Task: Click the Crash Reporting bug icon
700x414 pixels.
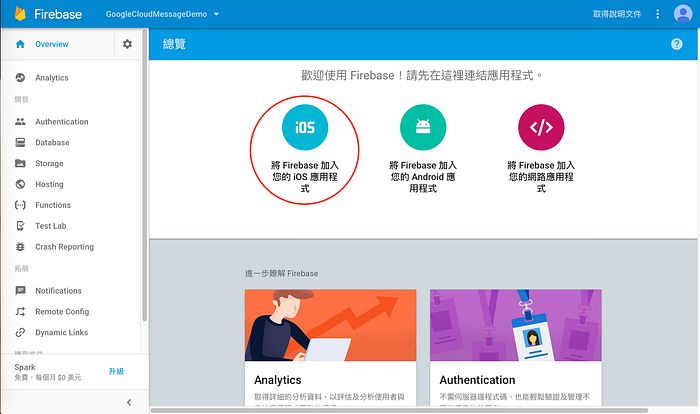Action: [20, 247]
